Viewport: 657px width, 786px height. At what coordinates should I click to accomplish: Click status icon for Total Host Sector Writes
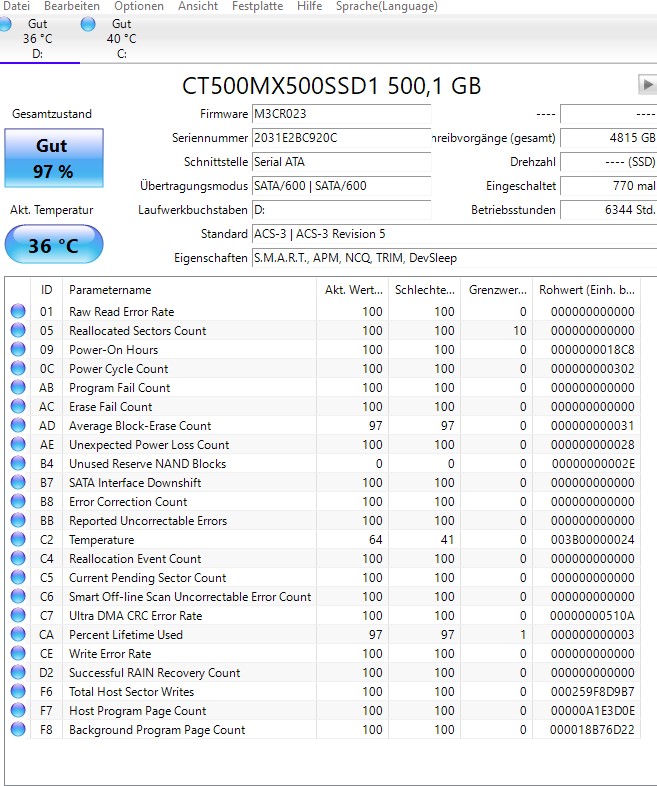click(x=18, y=692)
